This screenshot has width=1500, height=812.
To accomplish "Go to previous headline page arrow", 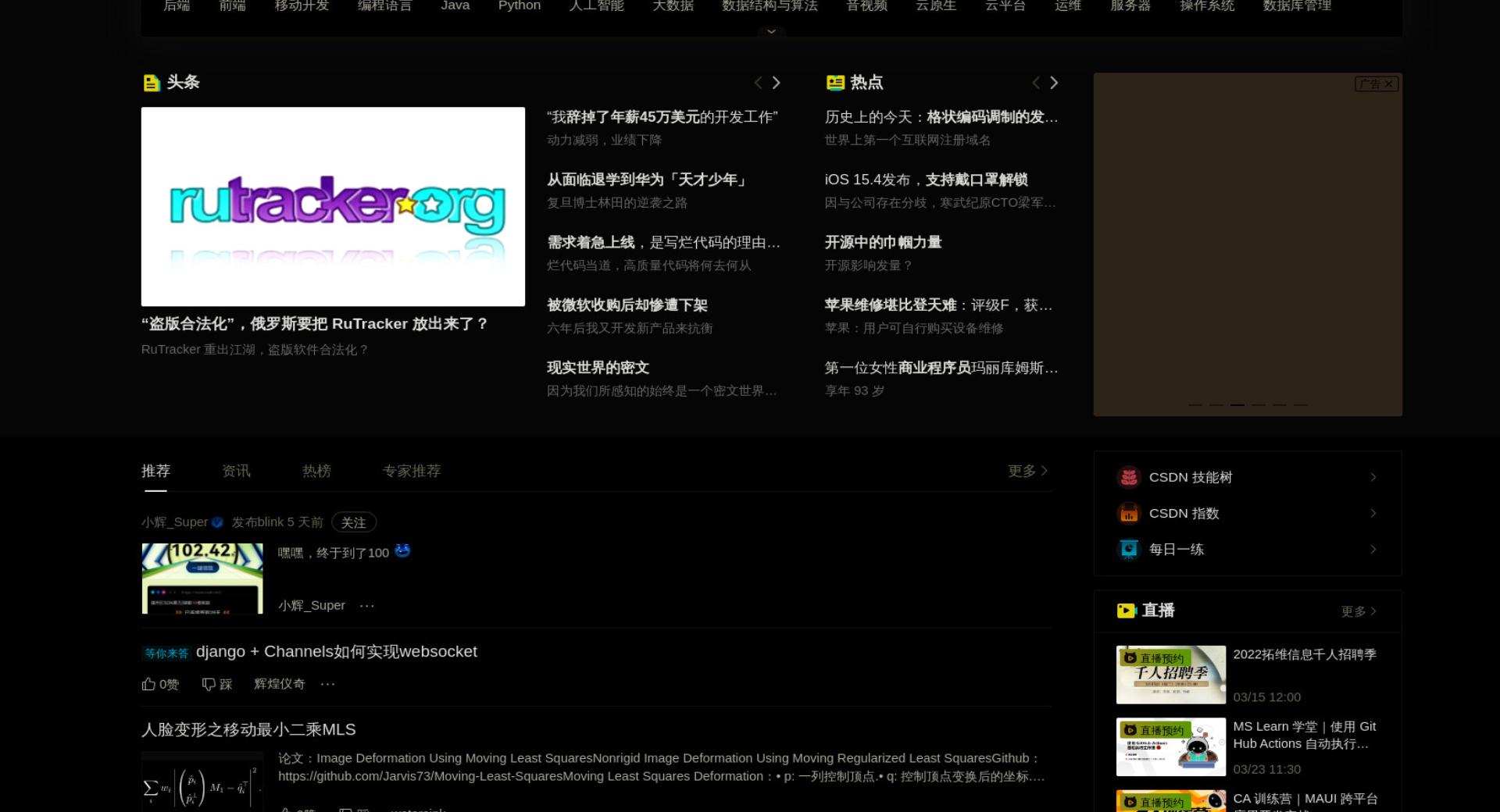I will click(x=758, y=82).
